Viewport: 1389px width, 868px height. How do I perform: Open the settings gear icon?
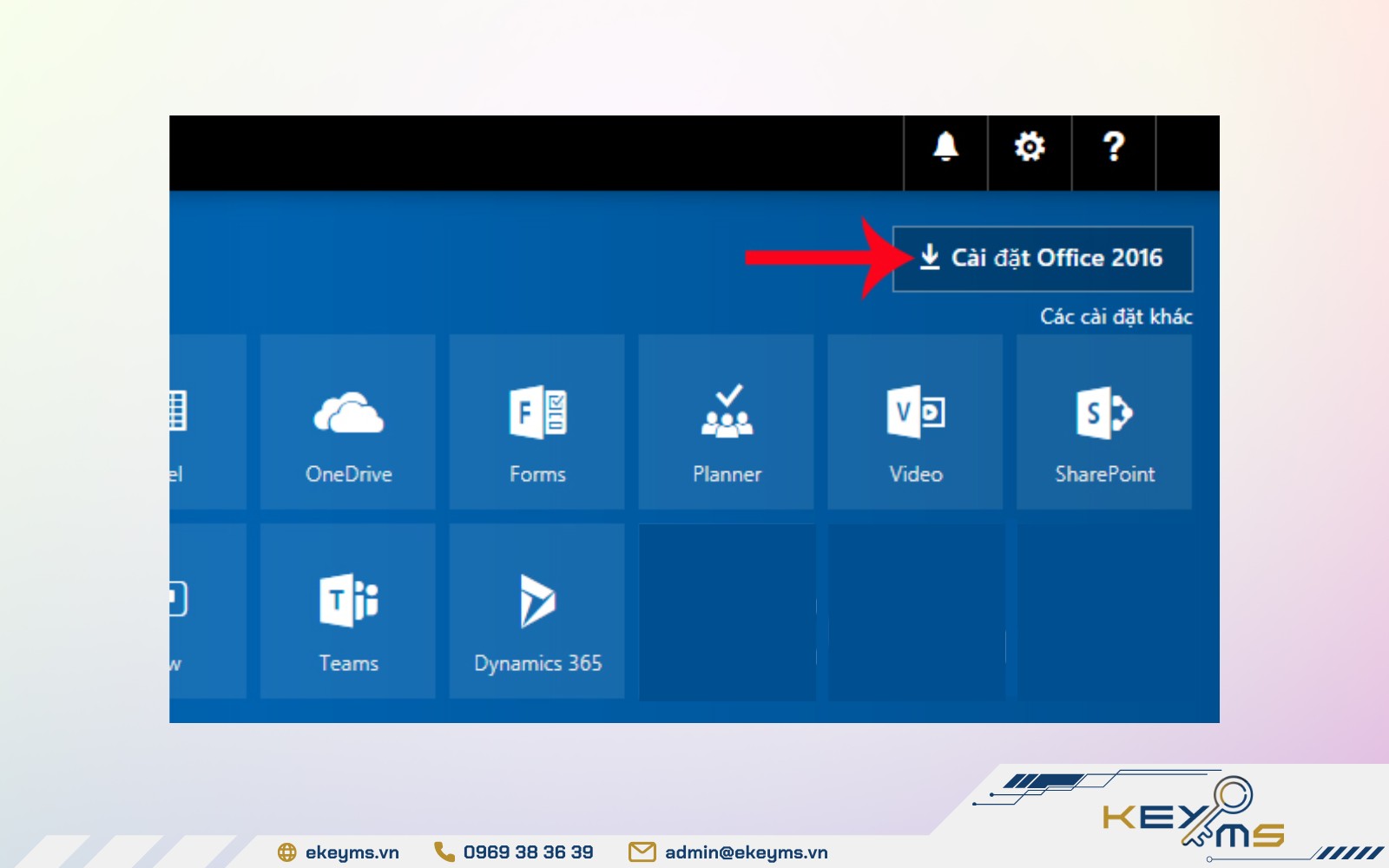pyautogui.click(x=1030, y=147)
